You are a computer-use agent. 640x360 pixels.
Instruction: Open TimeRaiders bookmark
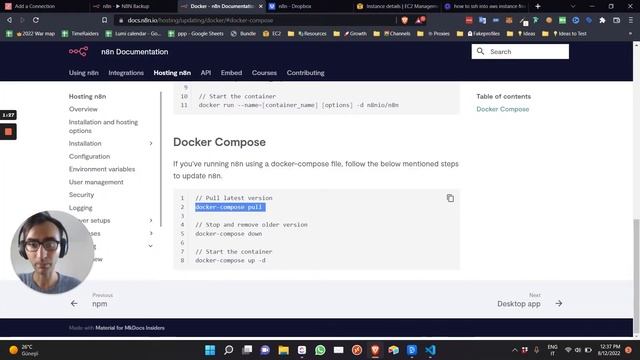pyautogui.click(x=81, y=33)
